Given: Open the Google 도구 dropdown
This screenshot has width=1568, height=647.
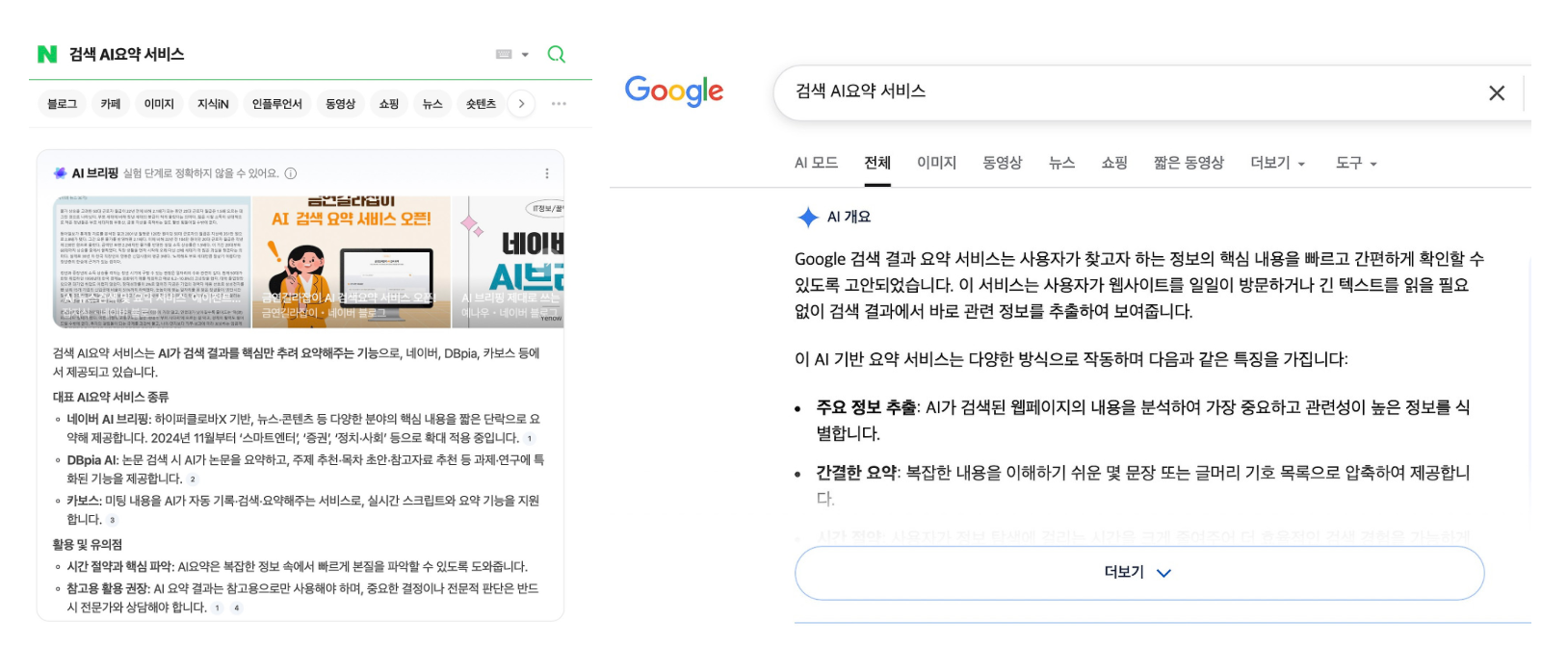Looking at the screenshot, I should 1356,163.
